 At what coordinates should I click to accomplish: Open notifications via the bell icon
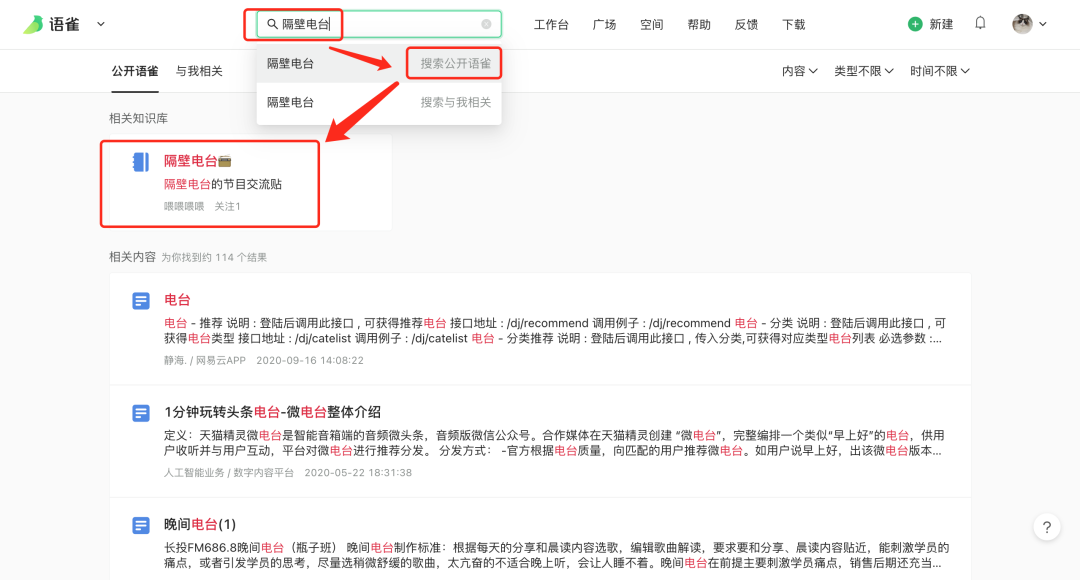pos(980,23)
